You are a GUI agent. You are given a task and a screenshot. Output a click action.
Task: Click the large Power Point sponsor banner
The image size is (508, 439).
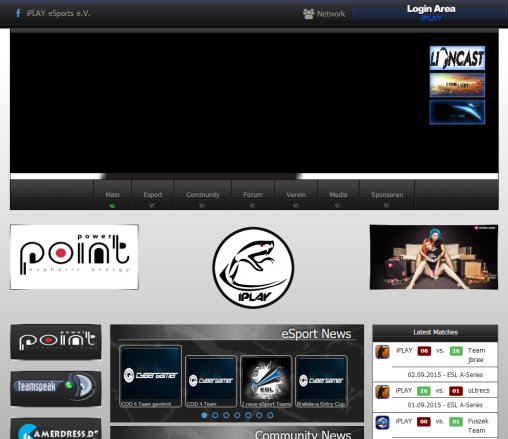[74, 257]
